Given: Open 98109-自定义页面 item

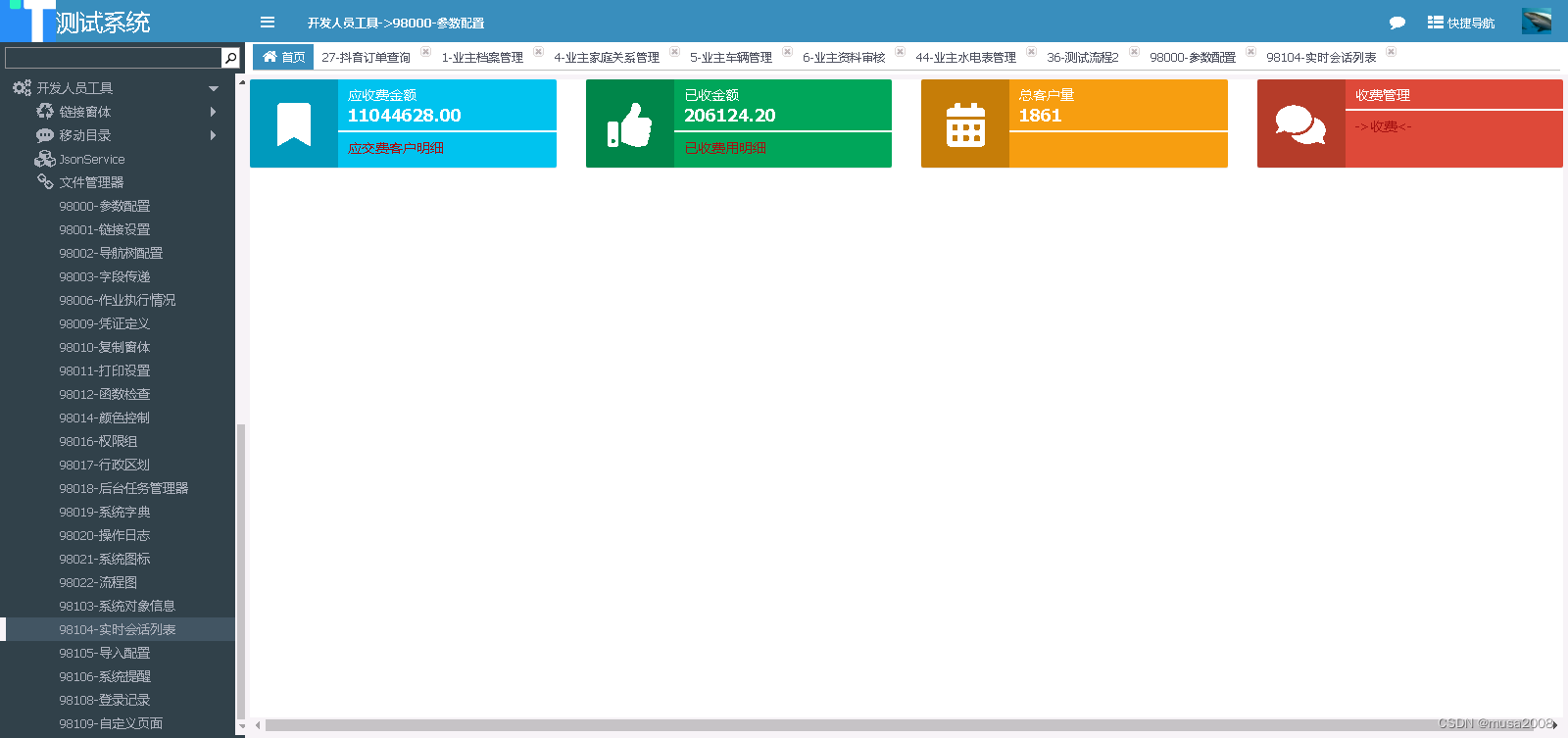Looking at the screenshot, I should pyautogui.click(x=111, y=723).
